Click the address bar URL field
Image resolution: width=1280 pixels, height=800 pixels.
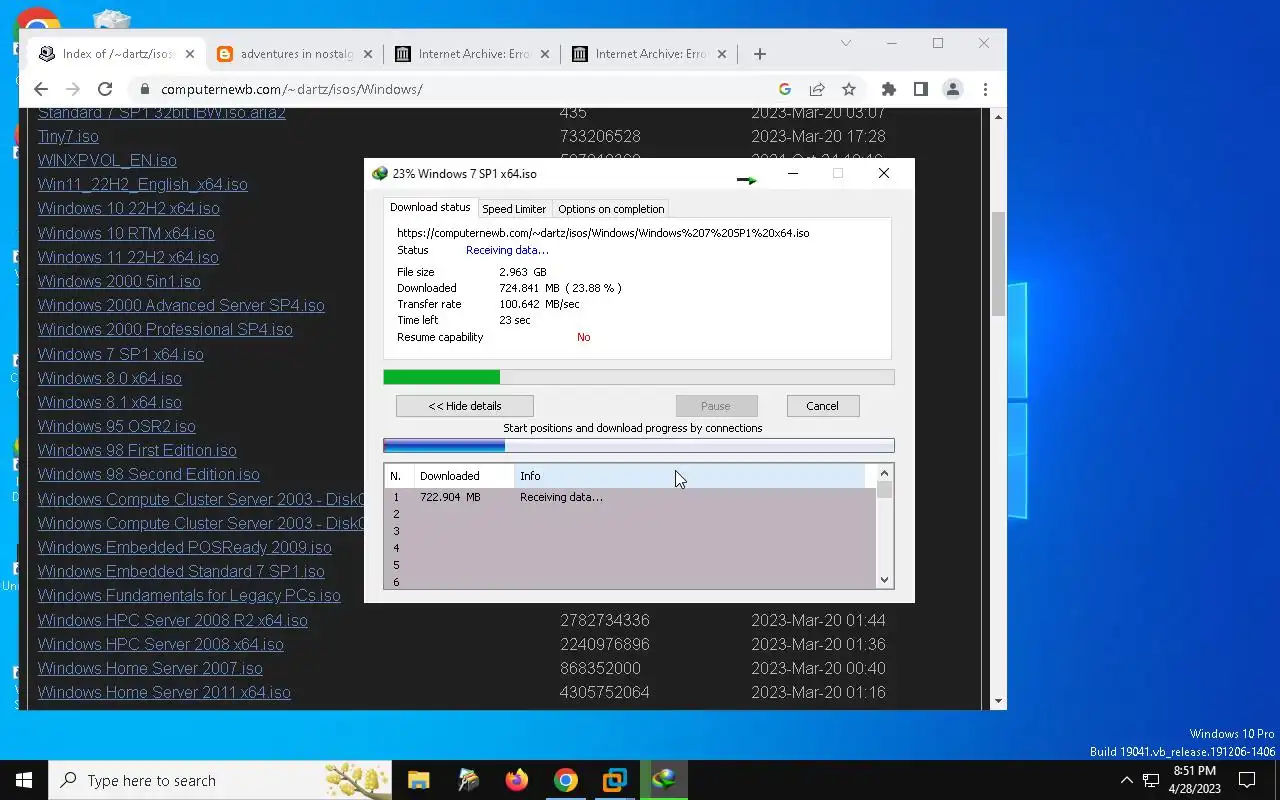[460, 89]
